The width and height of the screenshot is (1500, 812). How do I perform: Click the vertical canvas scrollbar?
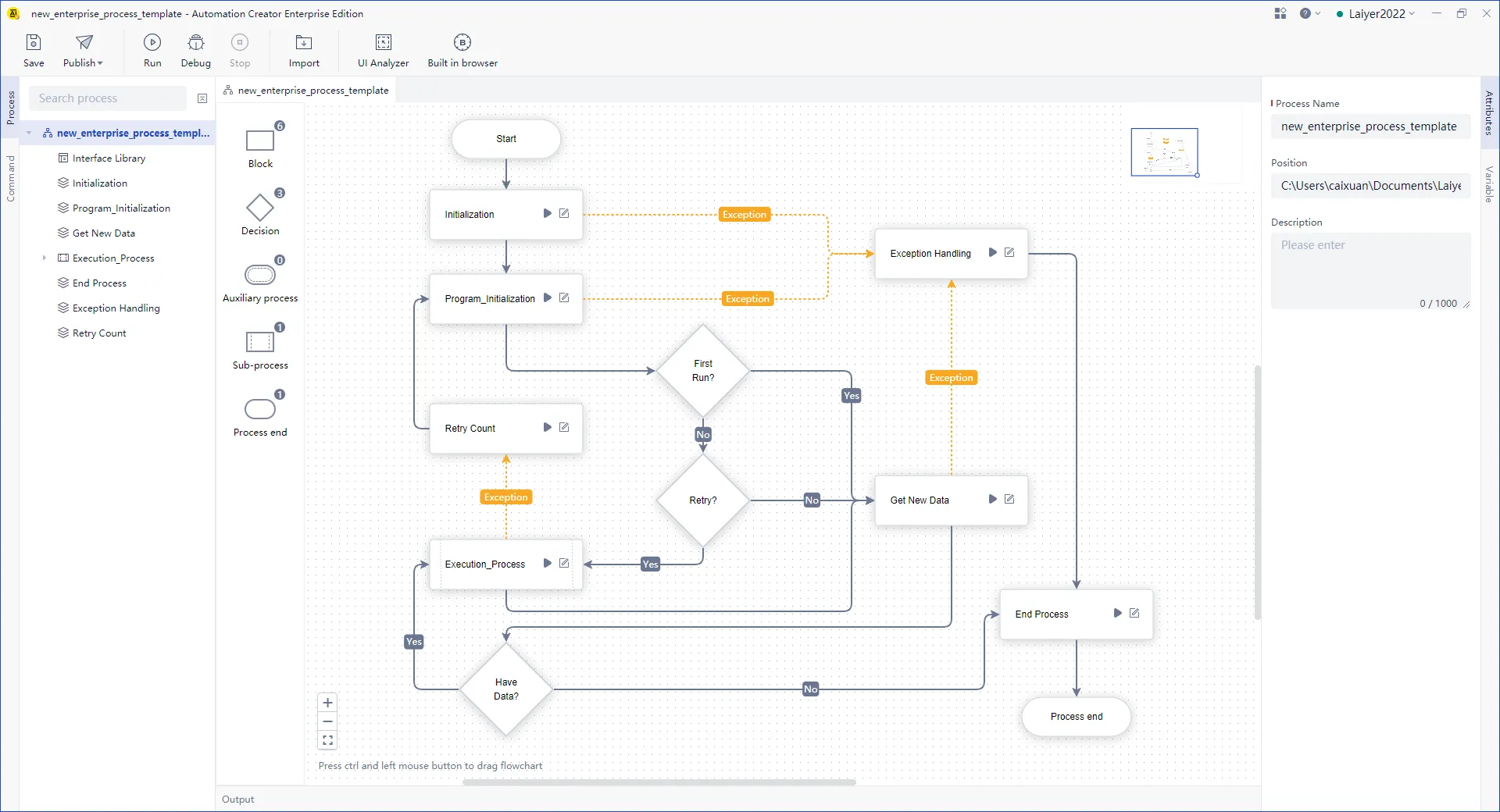(1257, 492)
